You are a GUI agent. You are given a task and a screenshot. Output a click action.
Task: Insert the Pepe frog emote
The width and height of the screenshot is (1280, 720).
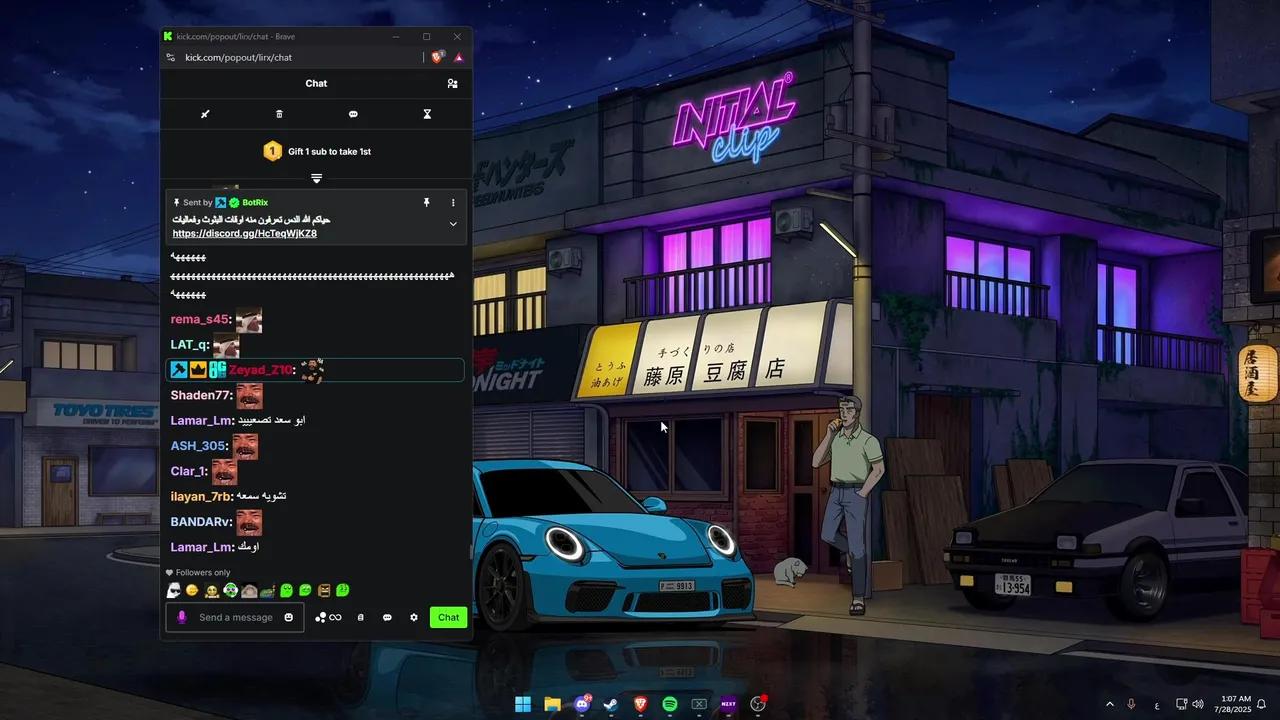coord(268,591)
